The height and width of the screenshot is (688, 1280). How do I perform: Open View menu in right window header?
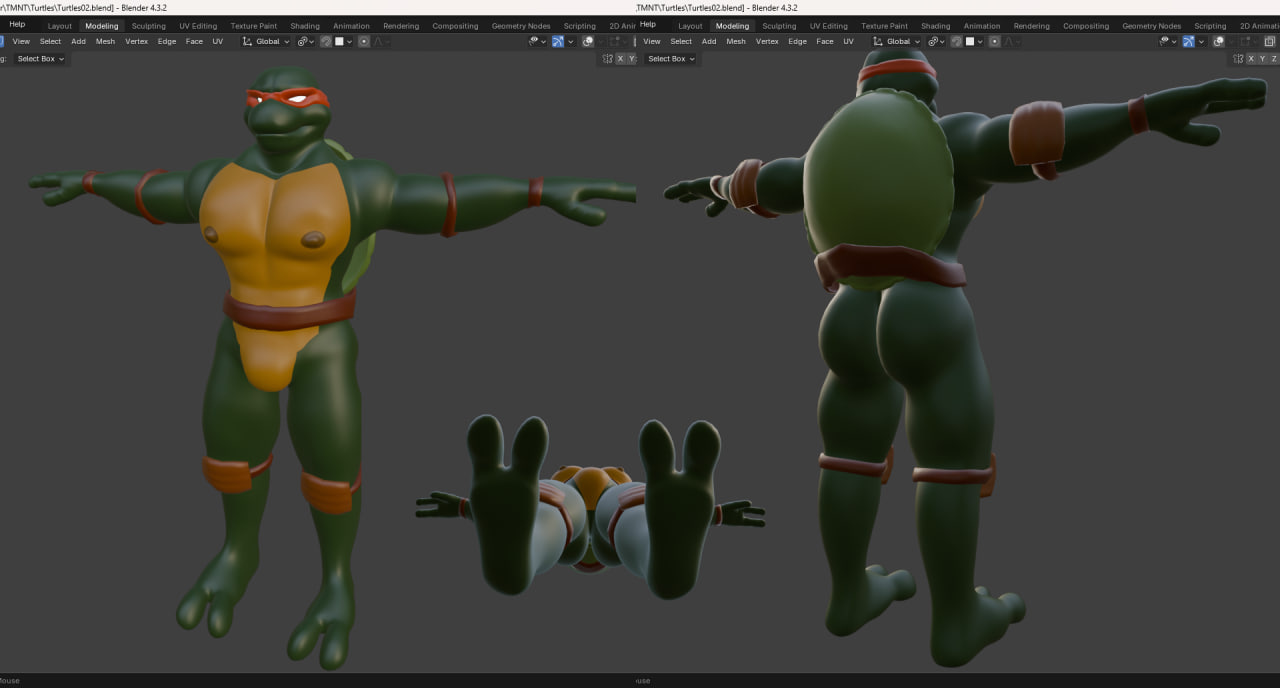[652, 41]
